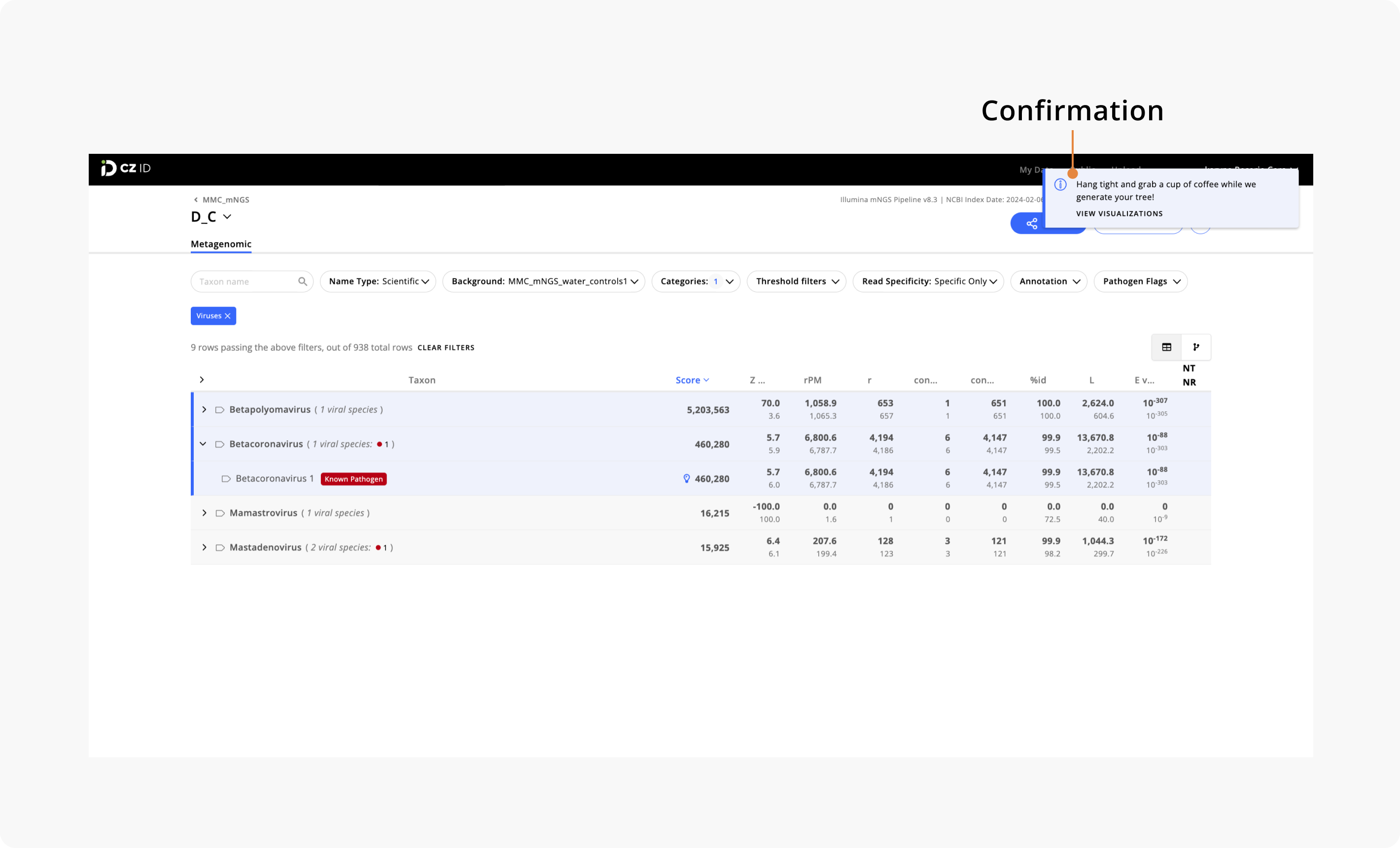Go back to MMC_mNGS project
Viewport: 1400px width, 848px height.
(x=221, y=200)
